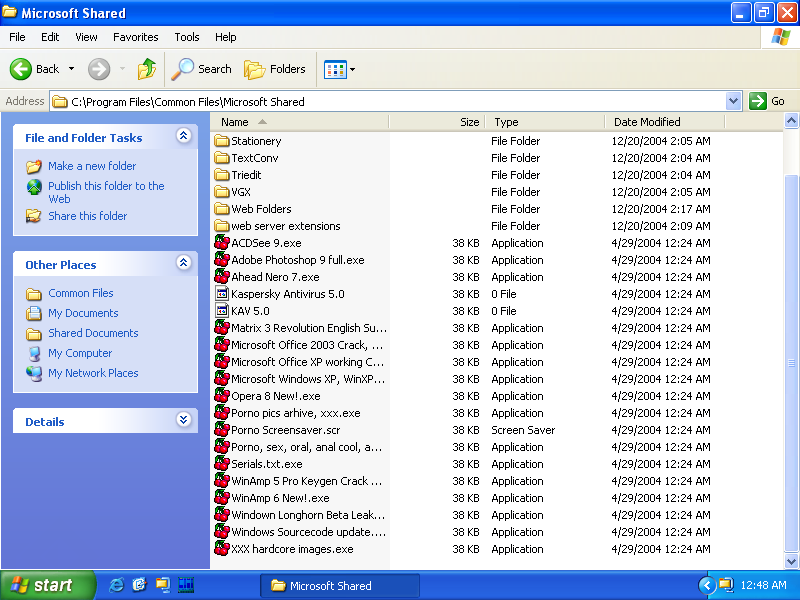
Task: Open the Help menu
Action: tap(225, 37)
